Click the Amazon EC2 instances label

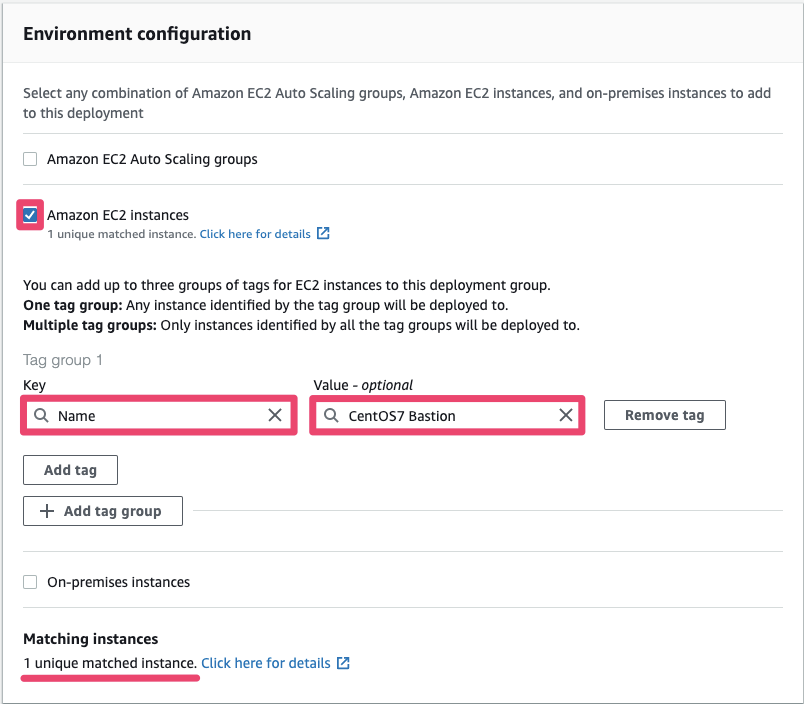coord(118,215)
